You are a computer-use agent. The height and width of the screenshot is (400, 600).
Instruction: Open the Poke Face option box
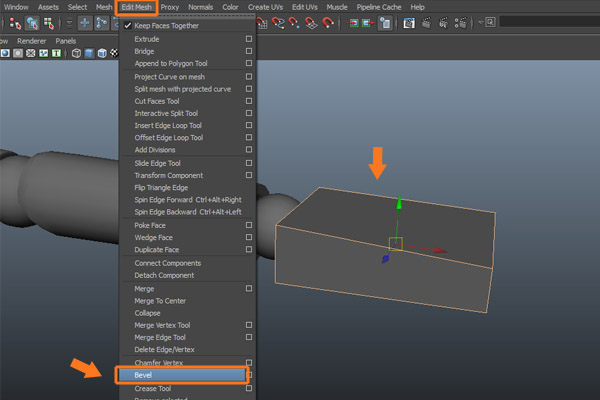click(x=249, y=226)
